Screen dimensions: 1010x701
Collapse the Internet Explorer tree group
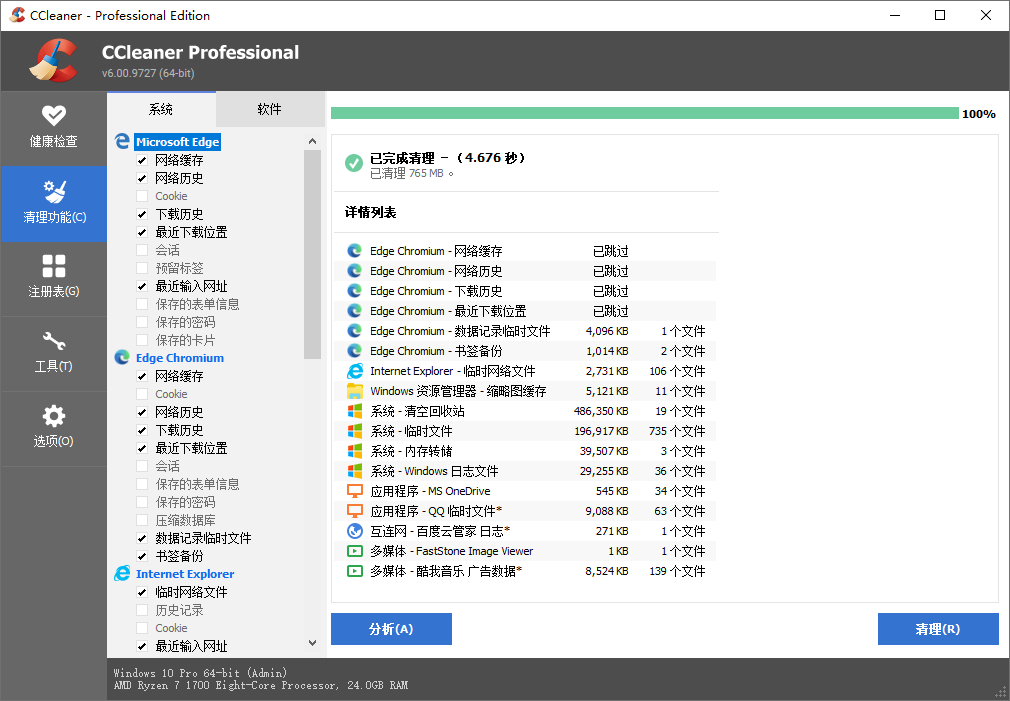(185, 573)
